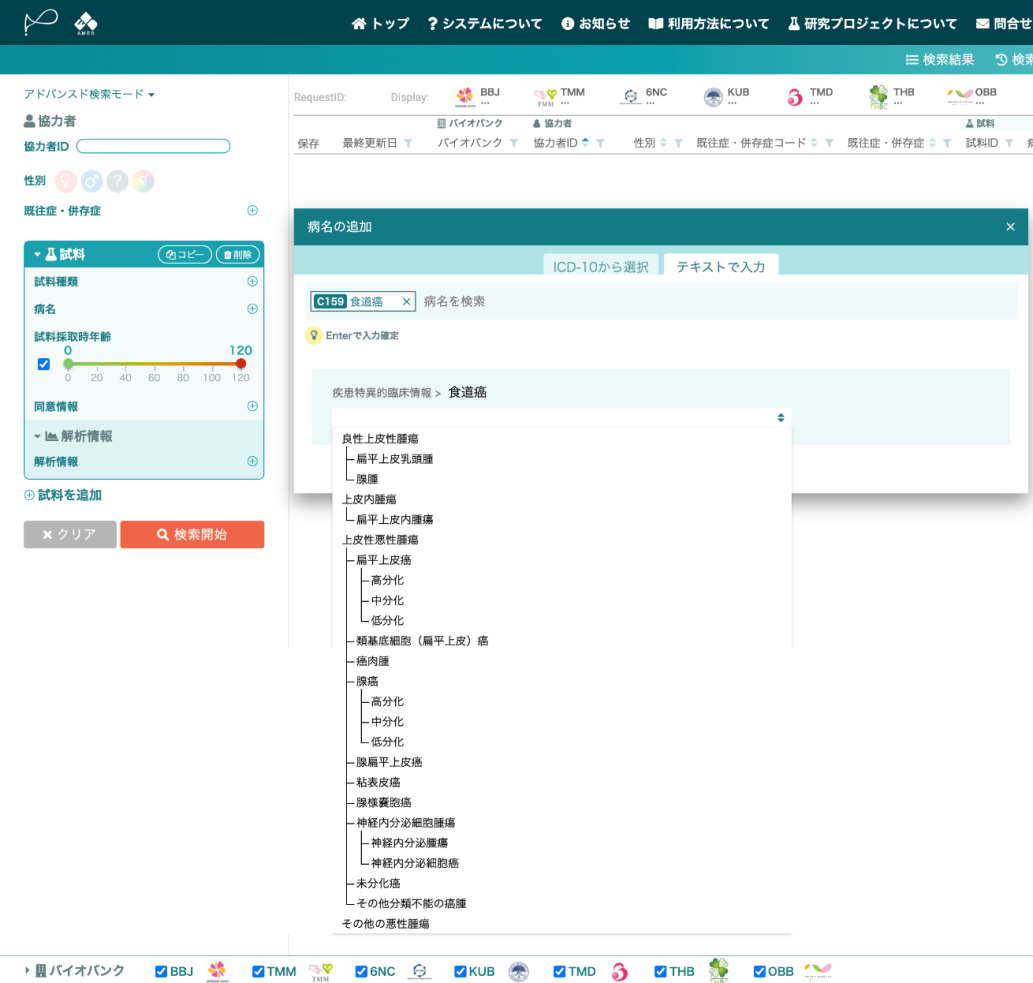Filter the 試料ID column
1033x983 pixels.
1009,143
